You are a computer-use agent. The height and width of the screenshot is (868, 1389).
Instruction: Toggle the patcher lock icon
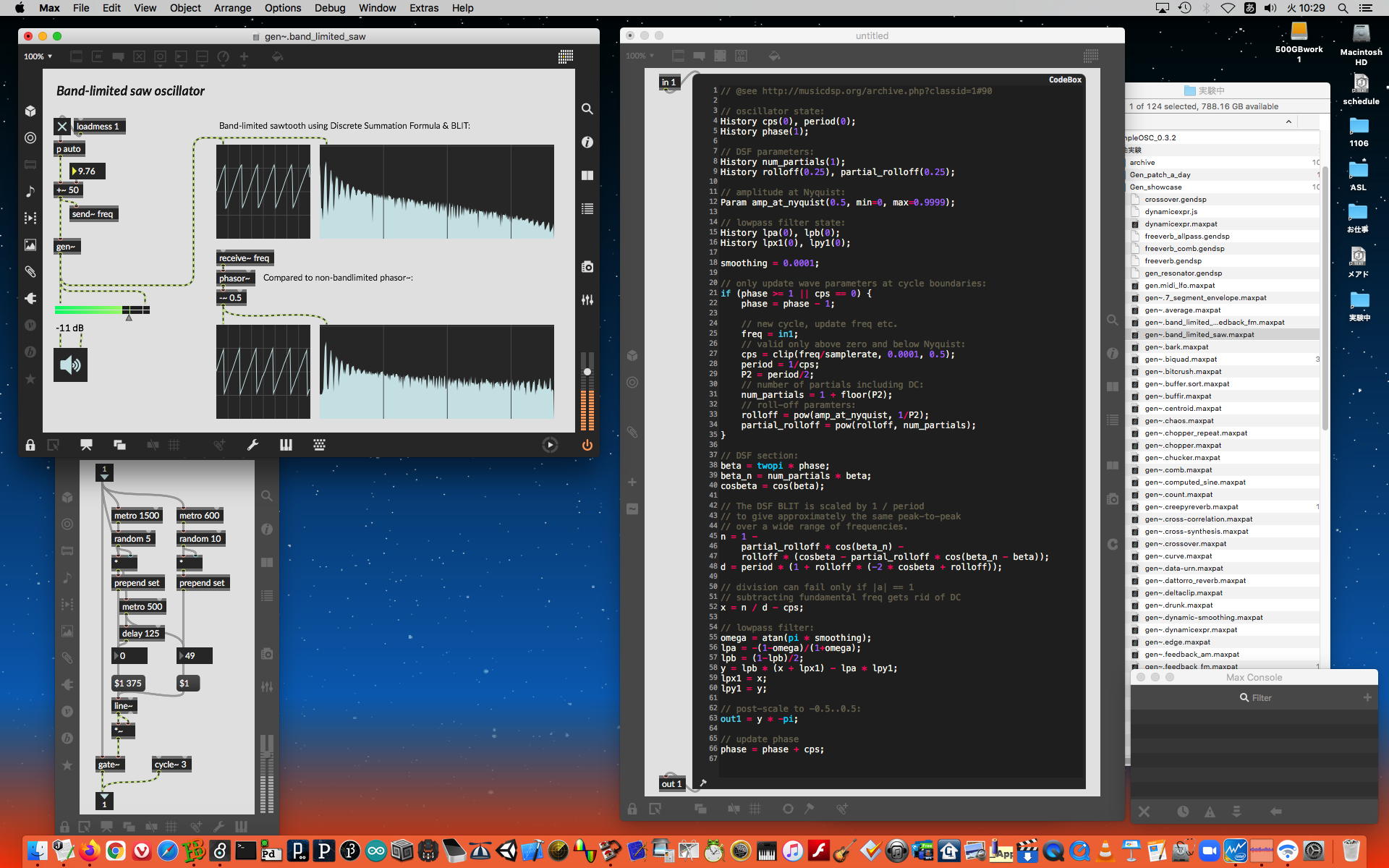point(30,445)
